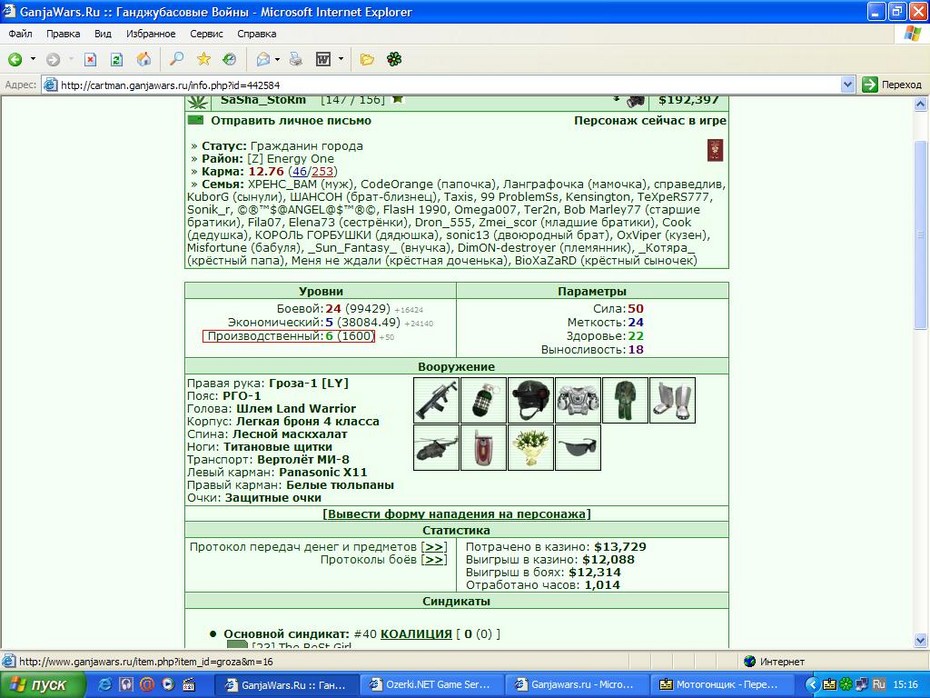The image size is (930, 698).
Task: Open Favorites star icon
Action: [x=203, y=59]
